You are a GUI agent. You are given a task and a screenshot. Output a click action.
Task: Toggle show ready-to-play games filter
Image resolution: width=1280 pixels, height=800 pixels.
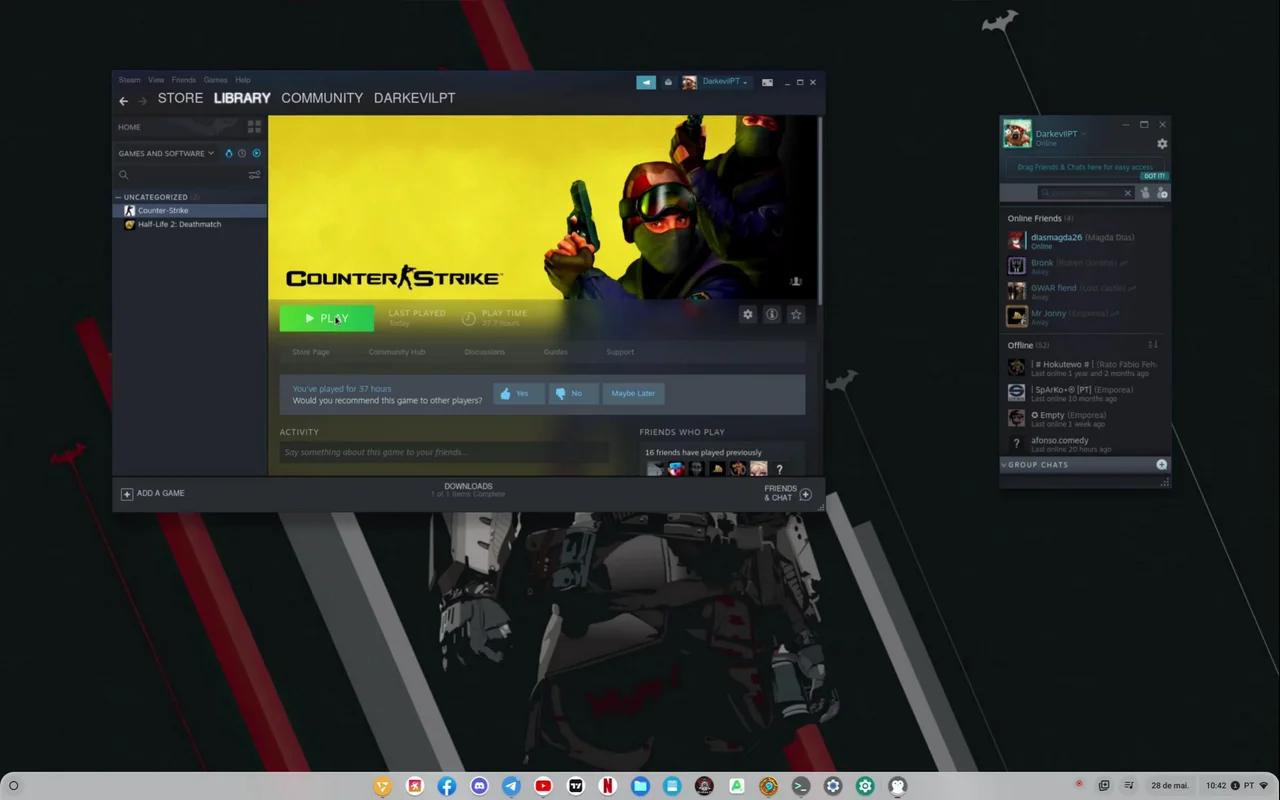[x=256, y=153]
